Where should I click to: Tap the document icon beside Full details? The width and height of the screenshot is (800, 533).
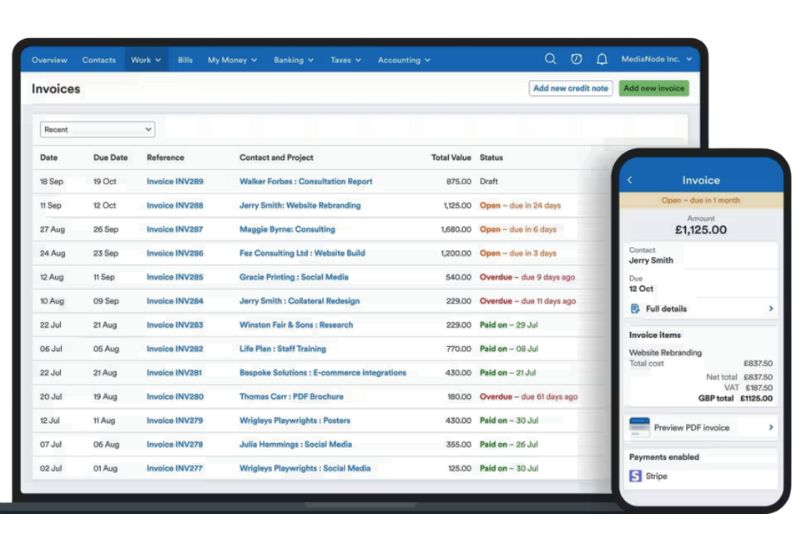click(x=636, y=309)
